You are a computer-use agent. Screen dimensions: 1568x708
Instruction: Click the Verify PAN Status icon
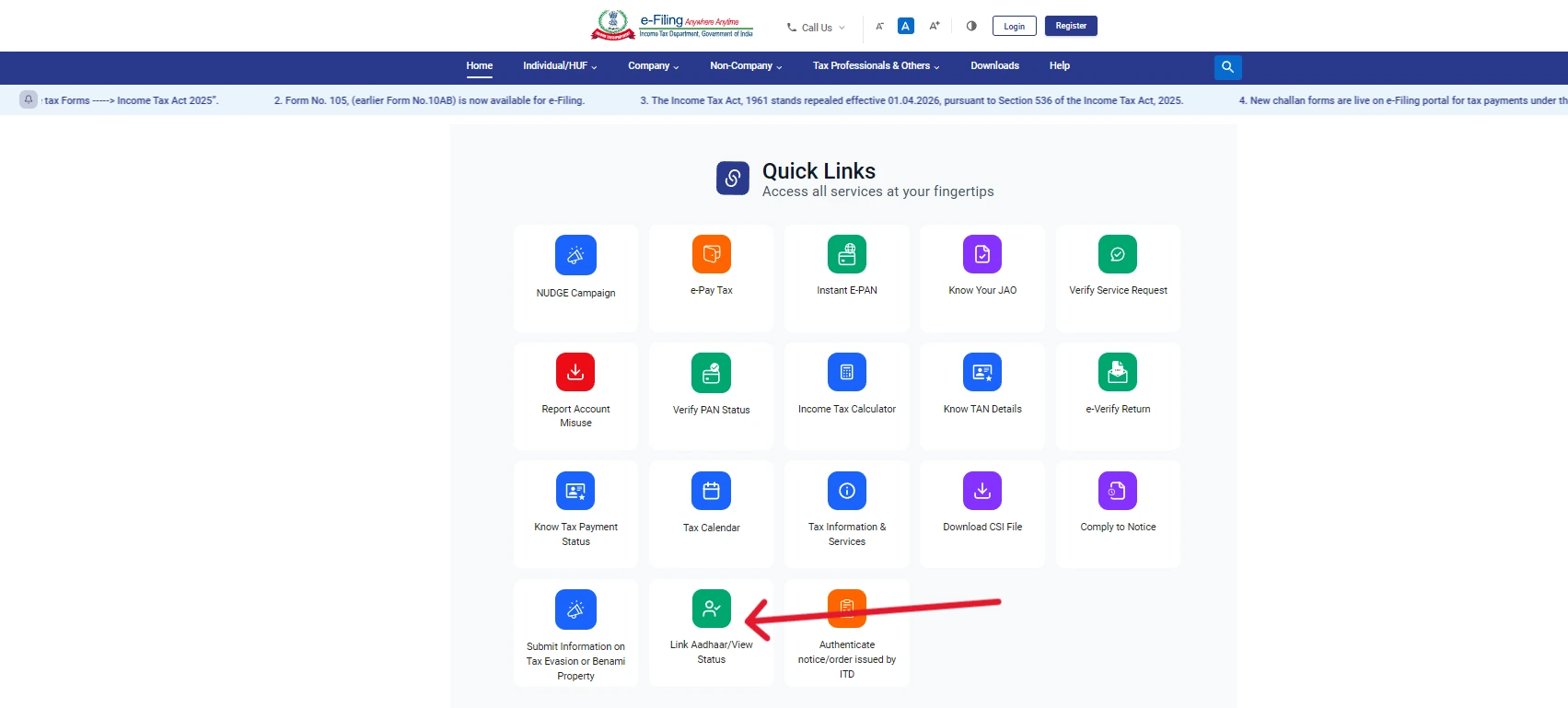pos(711,373)
